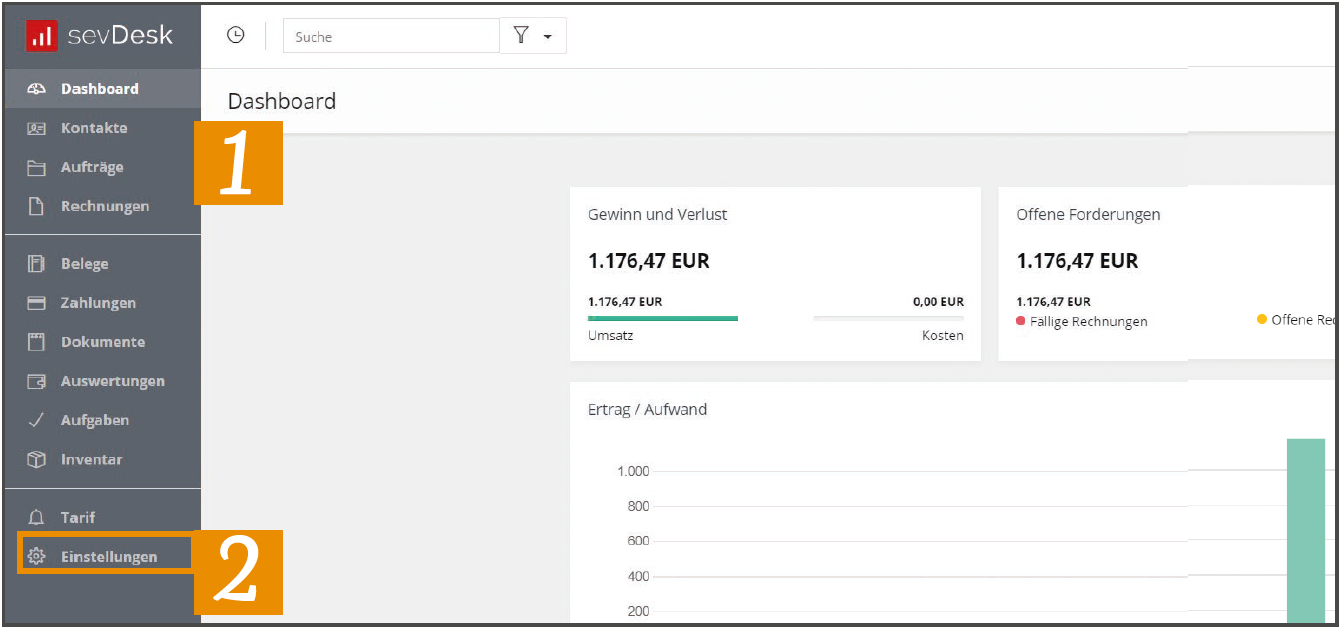The width and height of the screenshot is (1340, 628).
Task: Open the Dokumente section
Action: click(x=101, y=342)
